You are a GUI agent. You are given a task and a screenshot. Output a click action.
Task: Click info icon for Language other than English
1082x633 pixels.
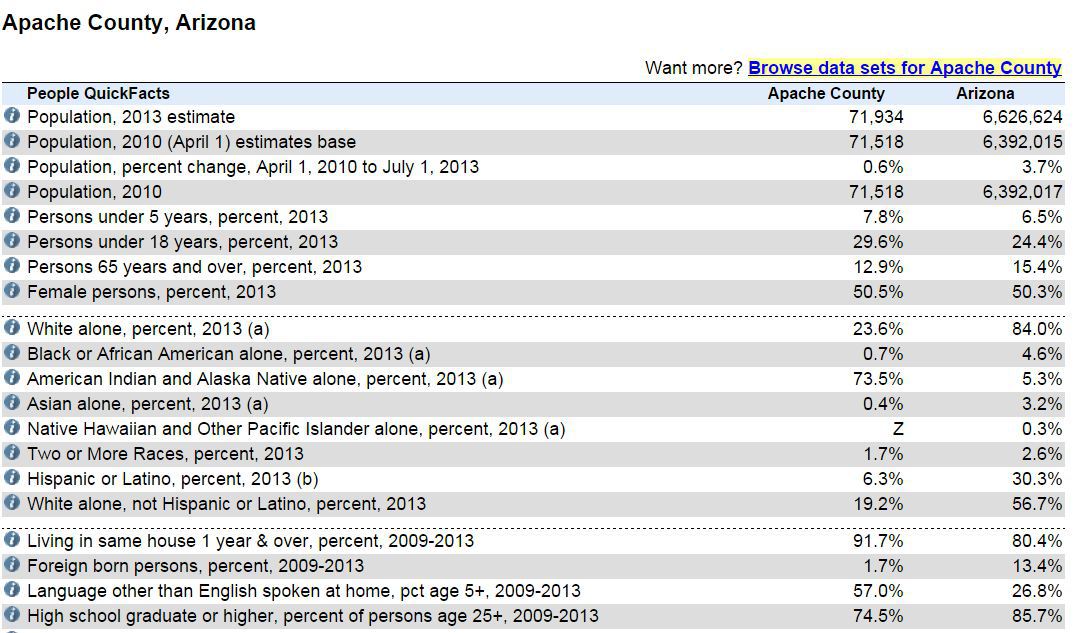(12, 590)
